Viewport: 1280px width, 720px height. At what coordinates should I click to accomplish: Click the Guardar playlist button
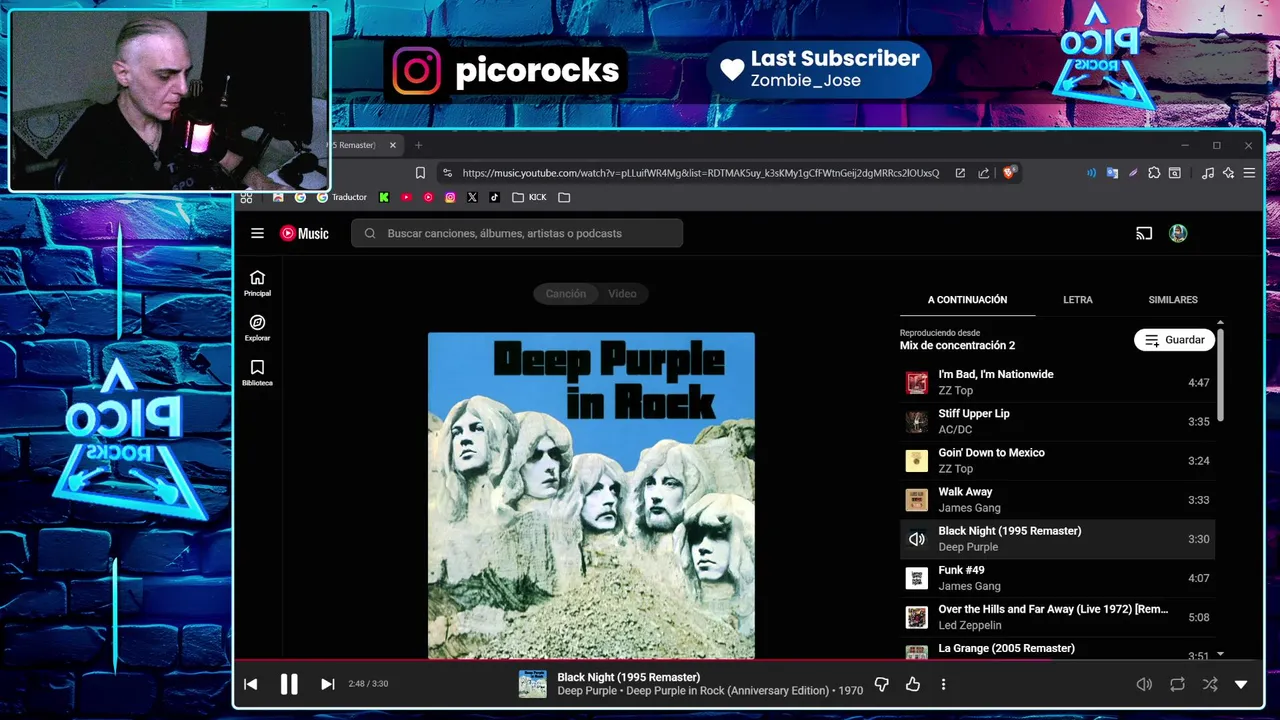click(x=1174, y=340)
